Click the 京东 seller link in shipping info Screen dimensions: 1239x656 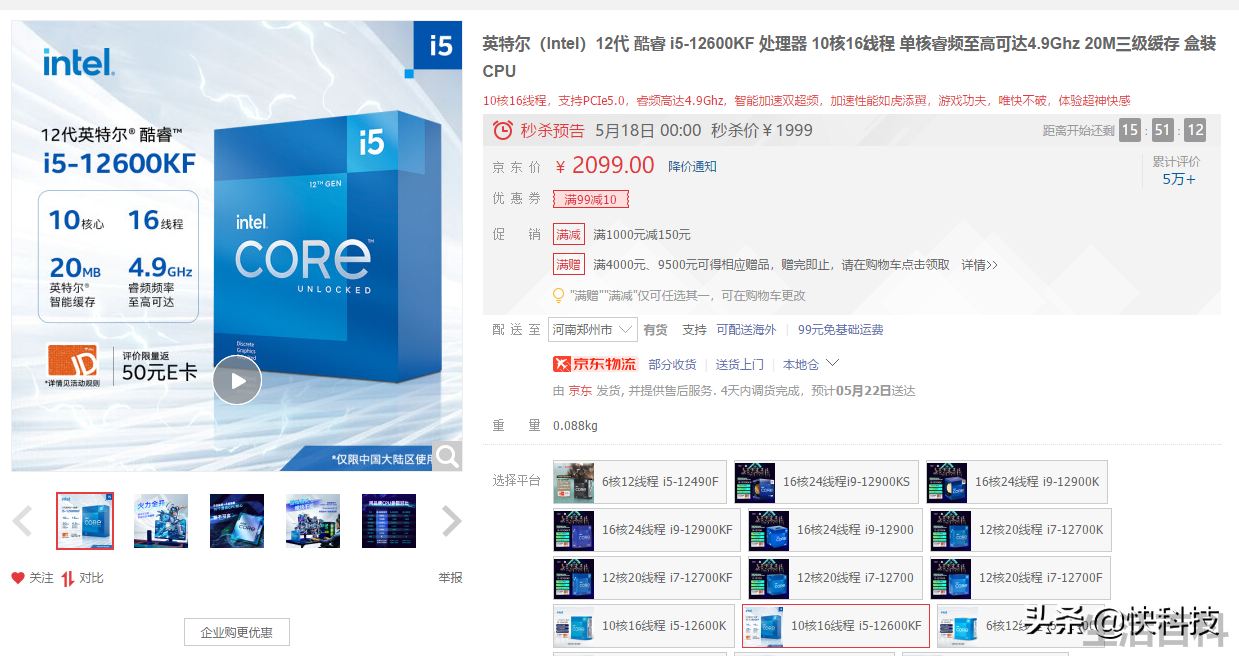click(x=580, y=391)
